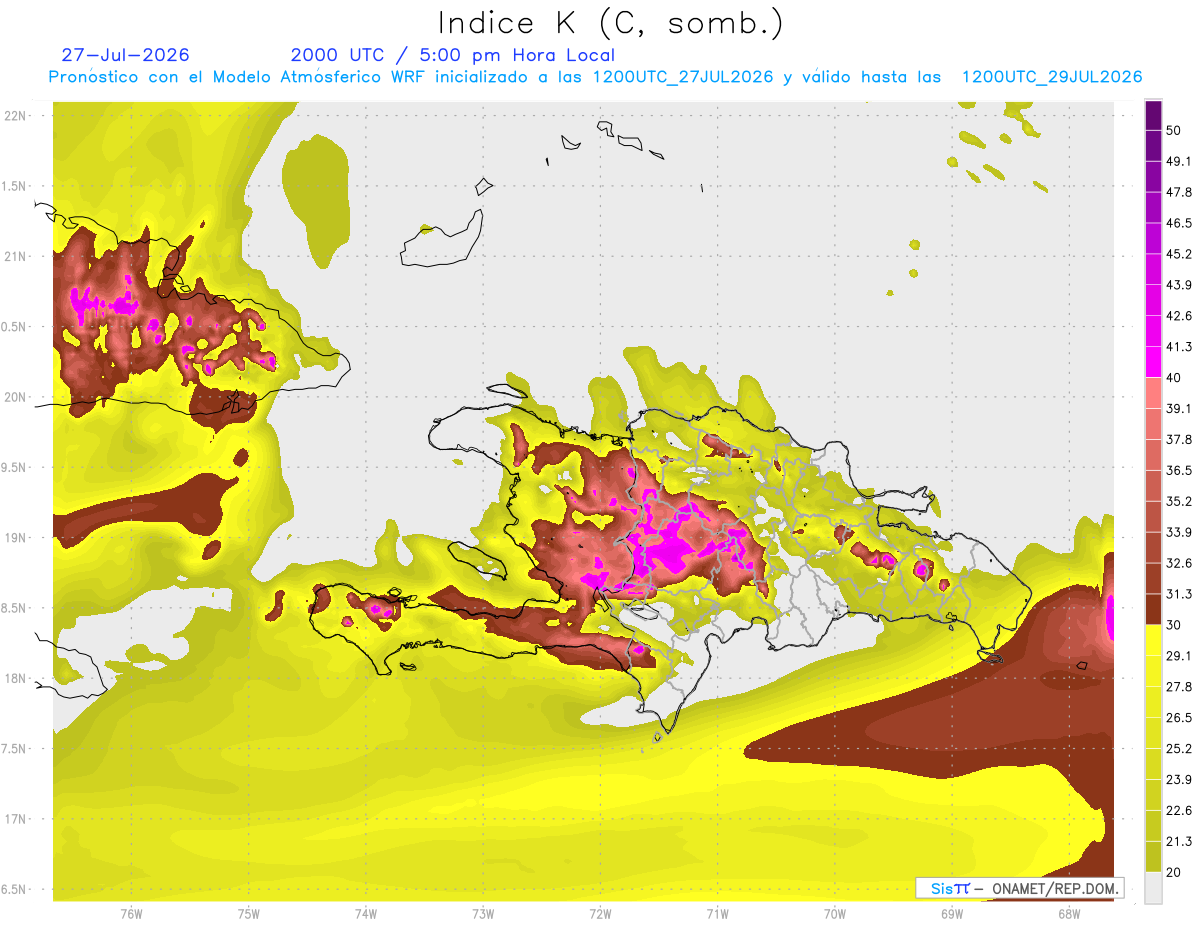
Task: Click the 76W longitude axis label
Action: coord(131,914)
